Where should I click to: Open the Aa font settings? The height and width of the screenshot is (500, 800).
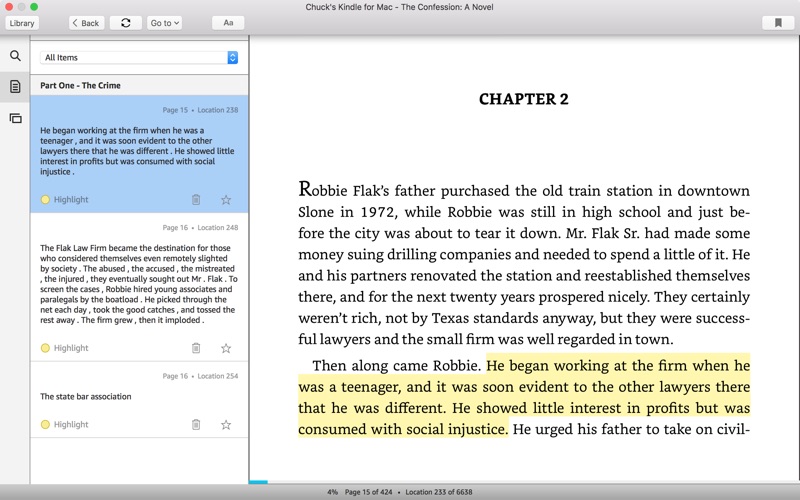coord(228,23)
